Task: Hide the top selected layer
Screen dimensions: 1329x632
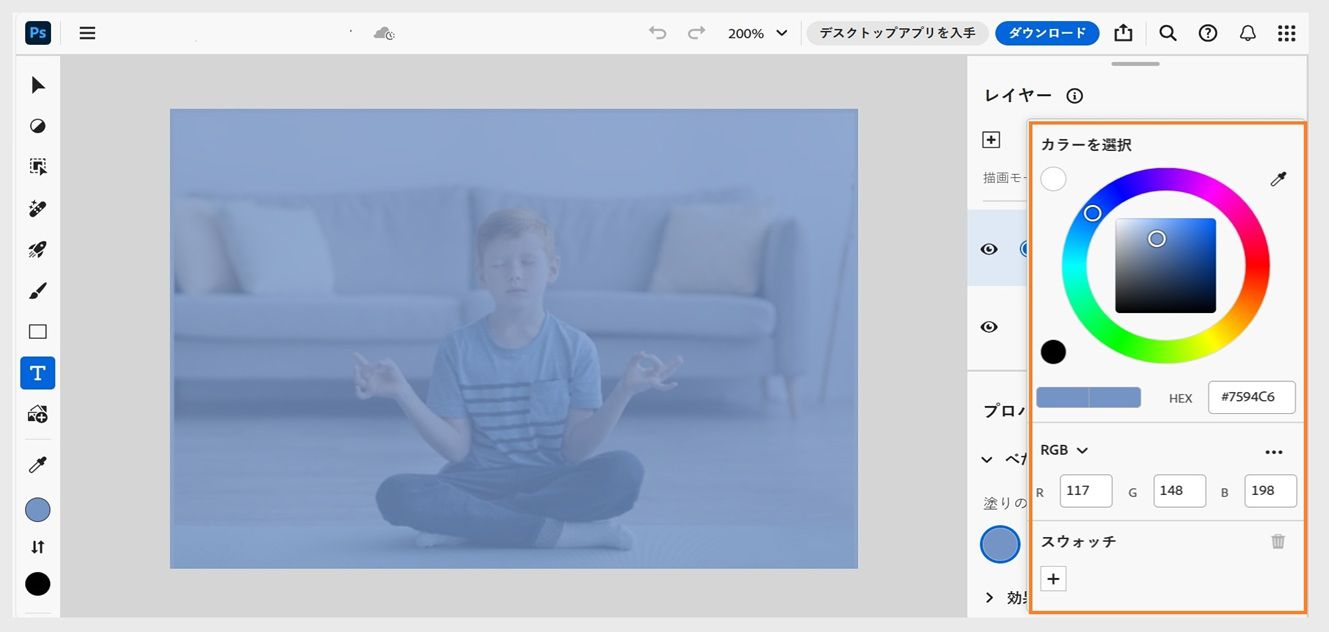Action: tap(989, 249)
